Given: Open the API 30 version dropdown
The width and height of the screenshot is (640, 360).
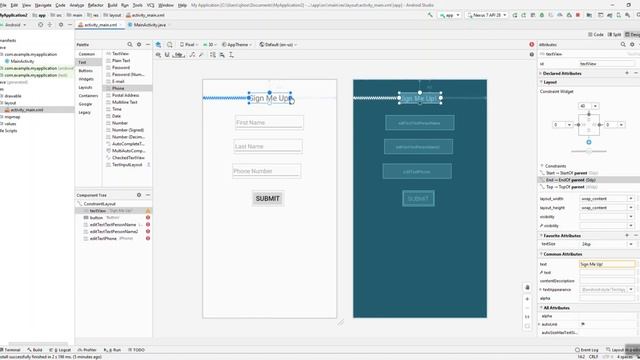Looking at the screenshot, I should 210,44.
